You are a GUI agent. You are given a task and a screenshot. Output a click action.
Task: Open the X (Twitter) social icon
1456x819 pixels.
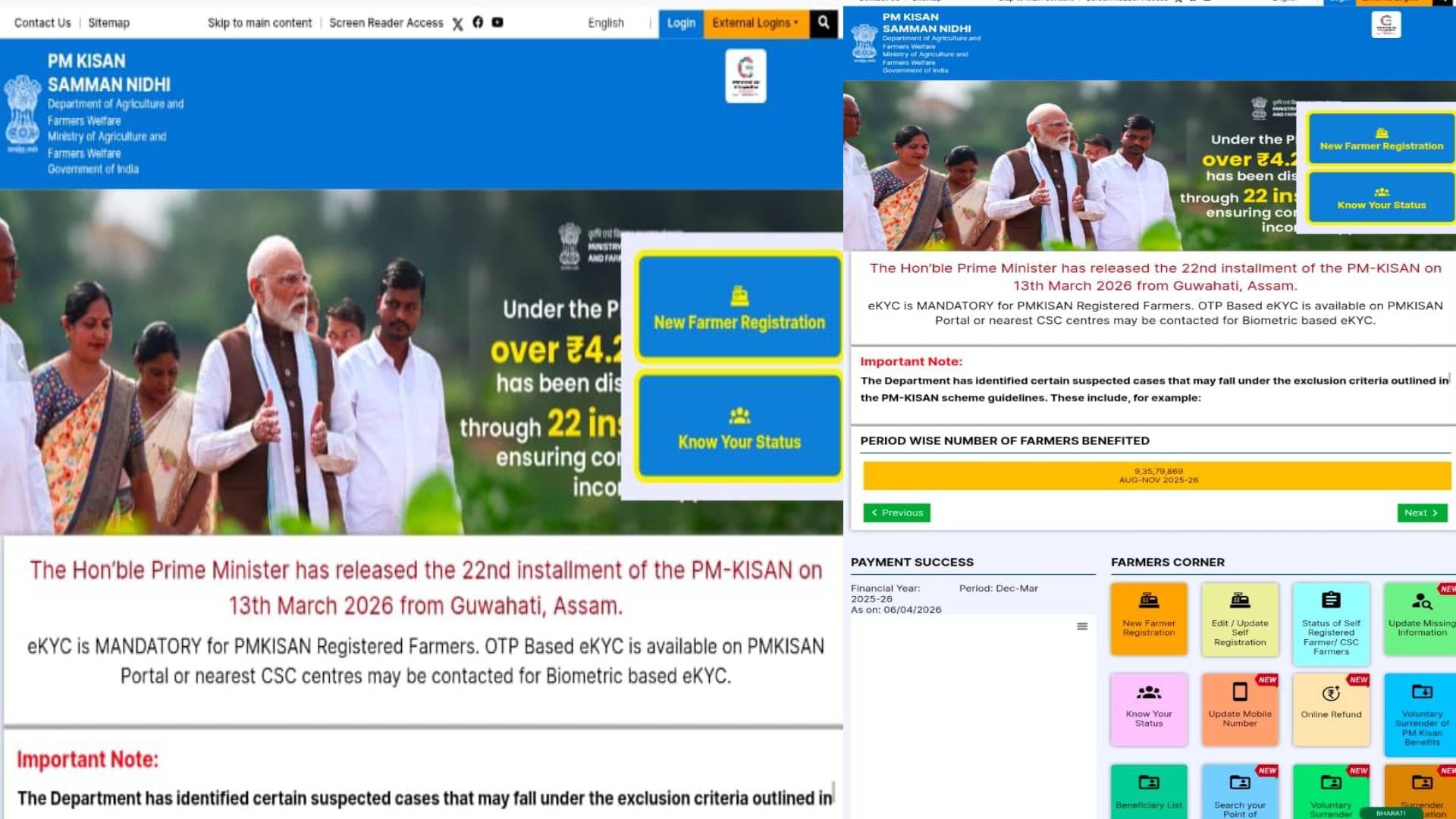tap(457, 24)
